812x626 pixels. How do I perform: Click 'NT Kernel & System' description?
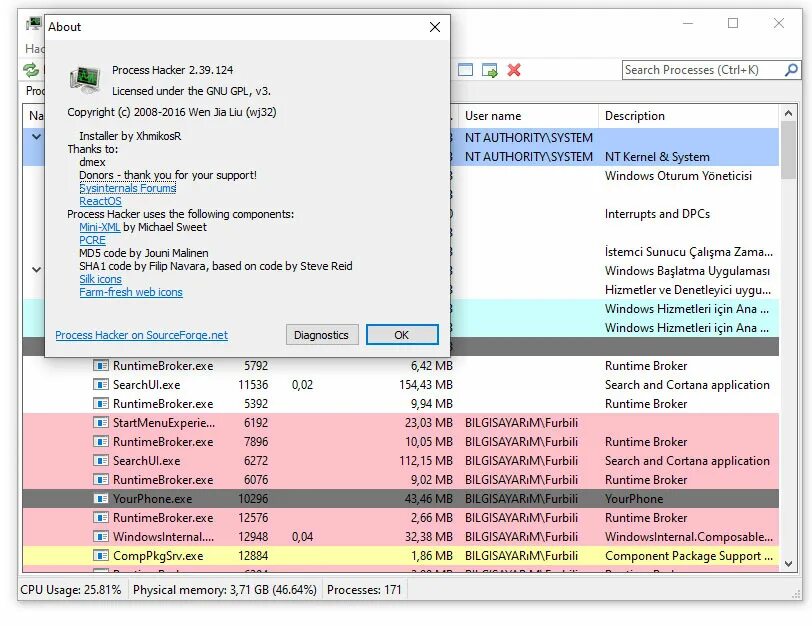[657, 157]
